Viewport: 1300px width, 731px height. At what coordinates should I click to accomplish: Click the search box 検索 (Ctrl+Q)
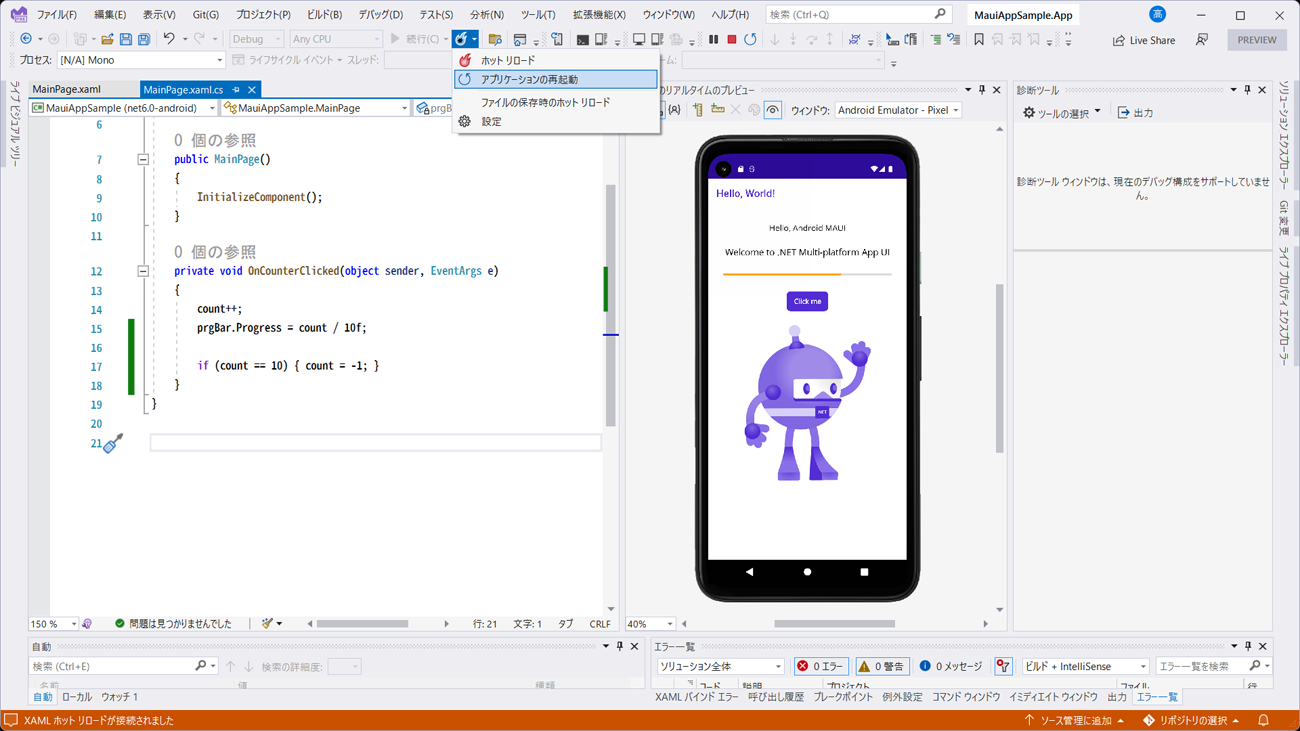pos(858,15)
